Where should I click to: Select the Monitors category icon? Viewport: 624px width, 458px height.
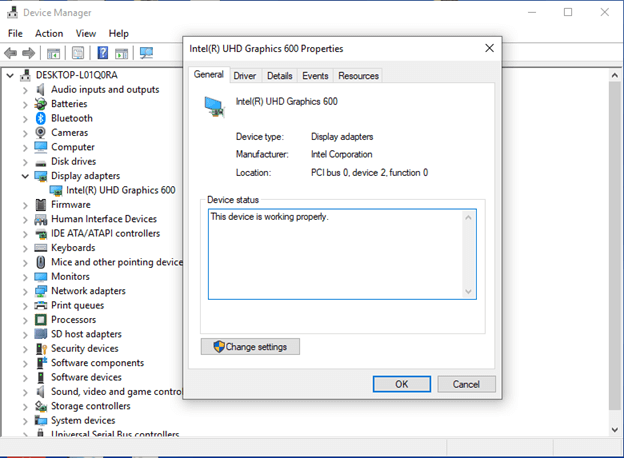[x=41, y=277]
